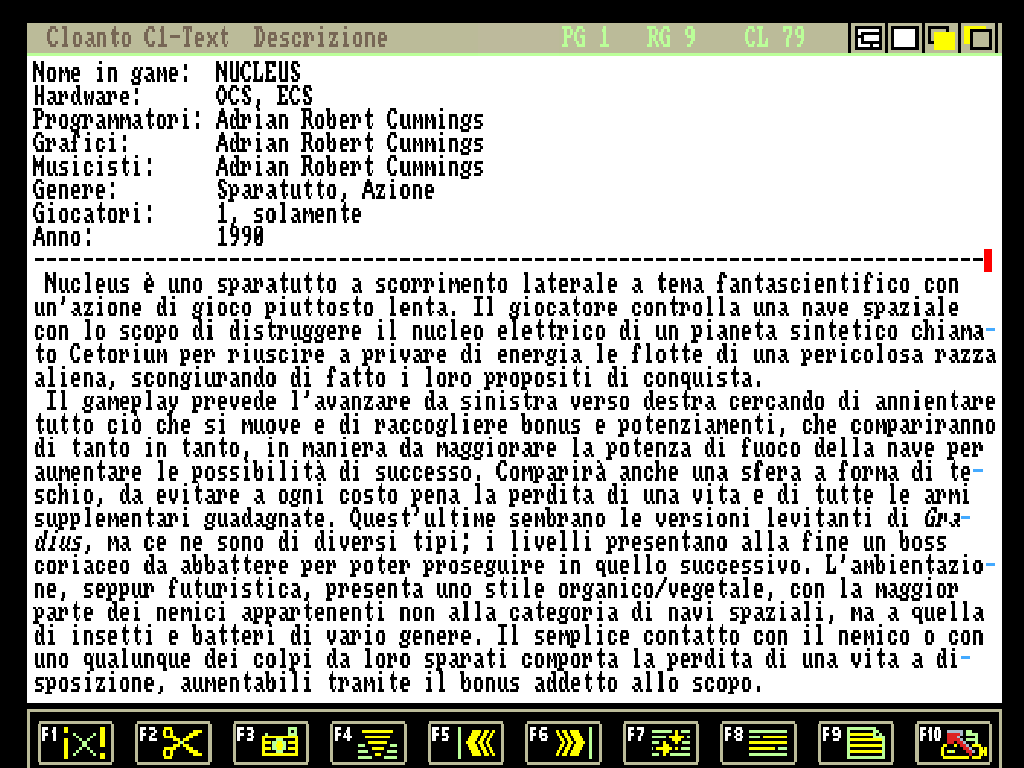Click the F7 insert line icon
1024x768 pixels.
pyautogui.click(x=661, y=743)
